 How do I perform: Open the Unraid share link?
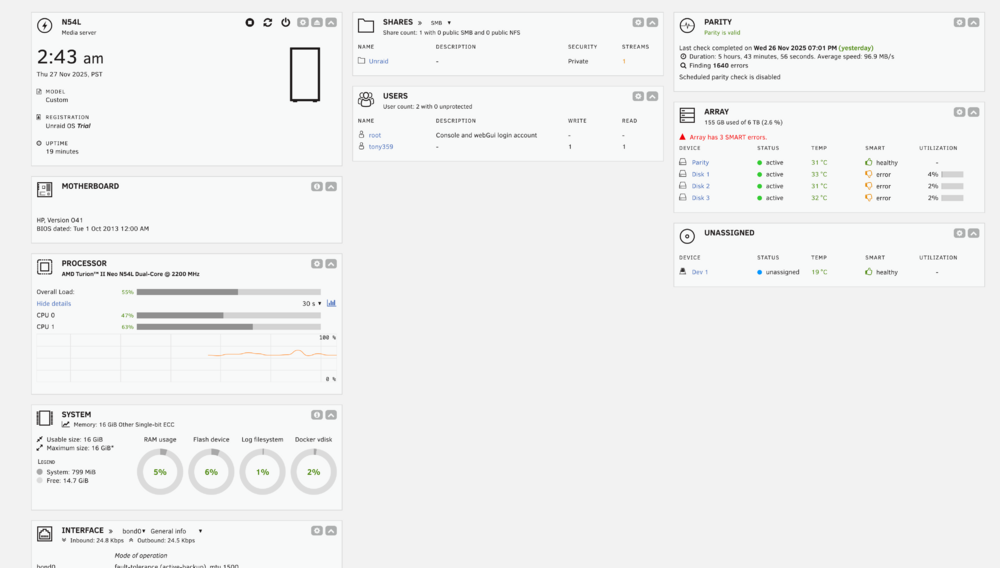point(378,61)
